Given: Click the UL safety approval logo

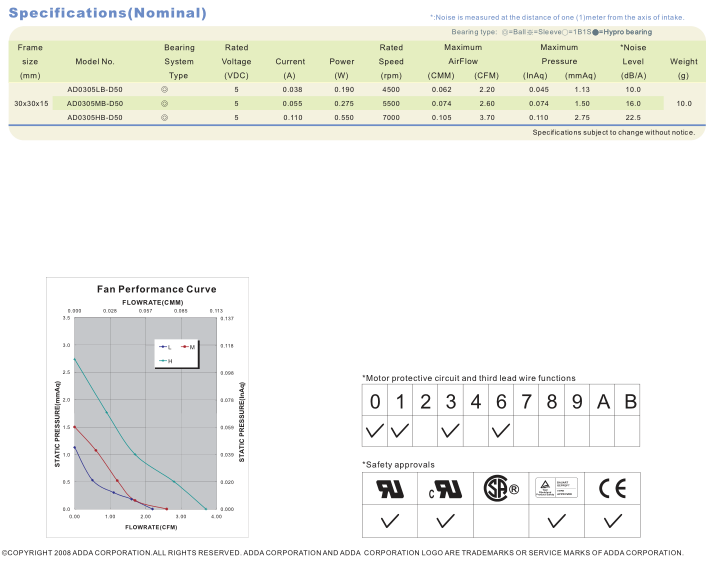Looking at the screenshot, I should click(390, 489).
